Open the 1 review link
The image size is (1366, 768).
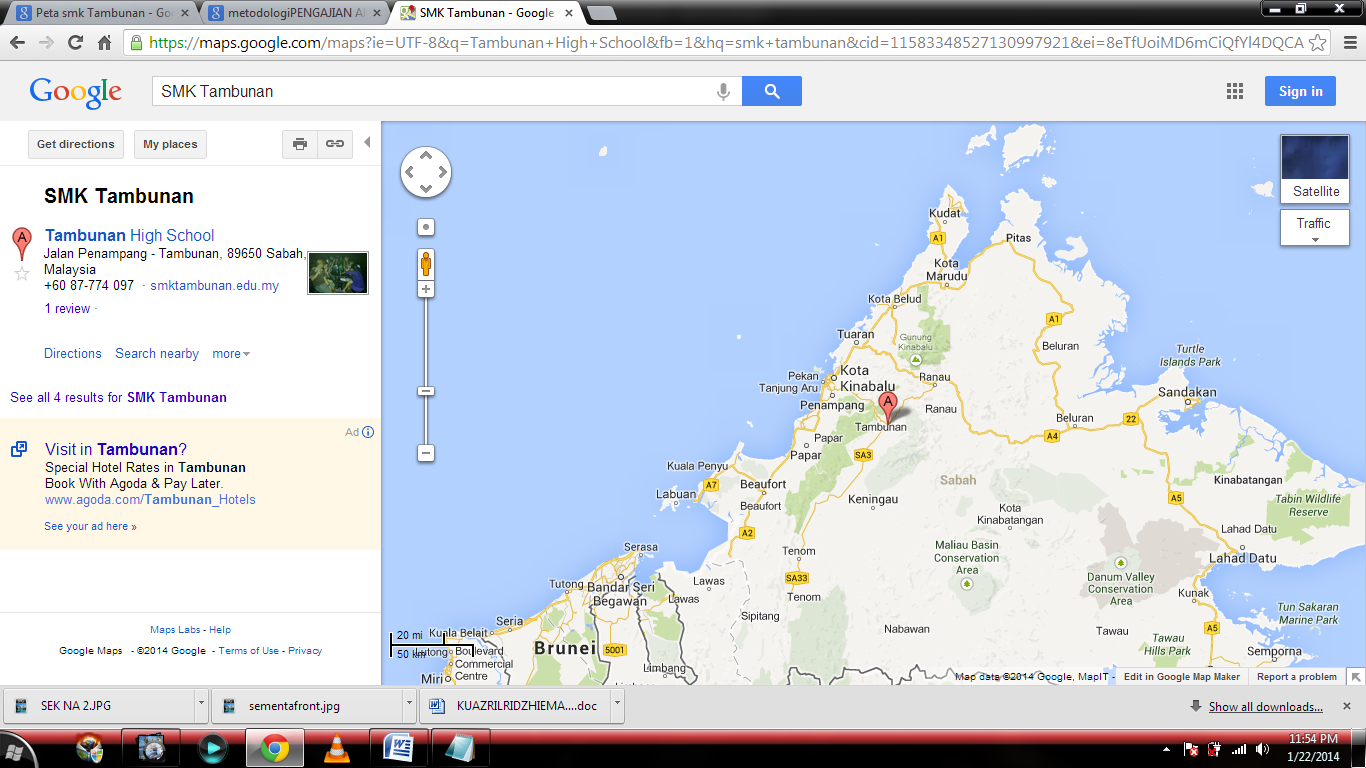[x=67, y=308]
